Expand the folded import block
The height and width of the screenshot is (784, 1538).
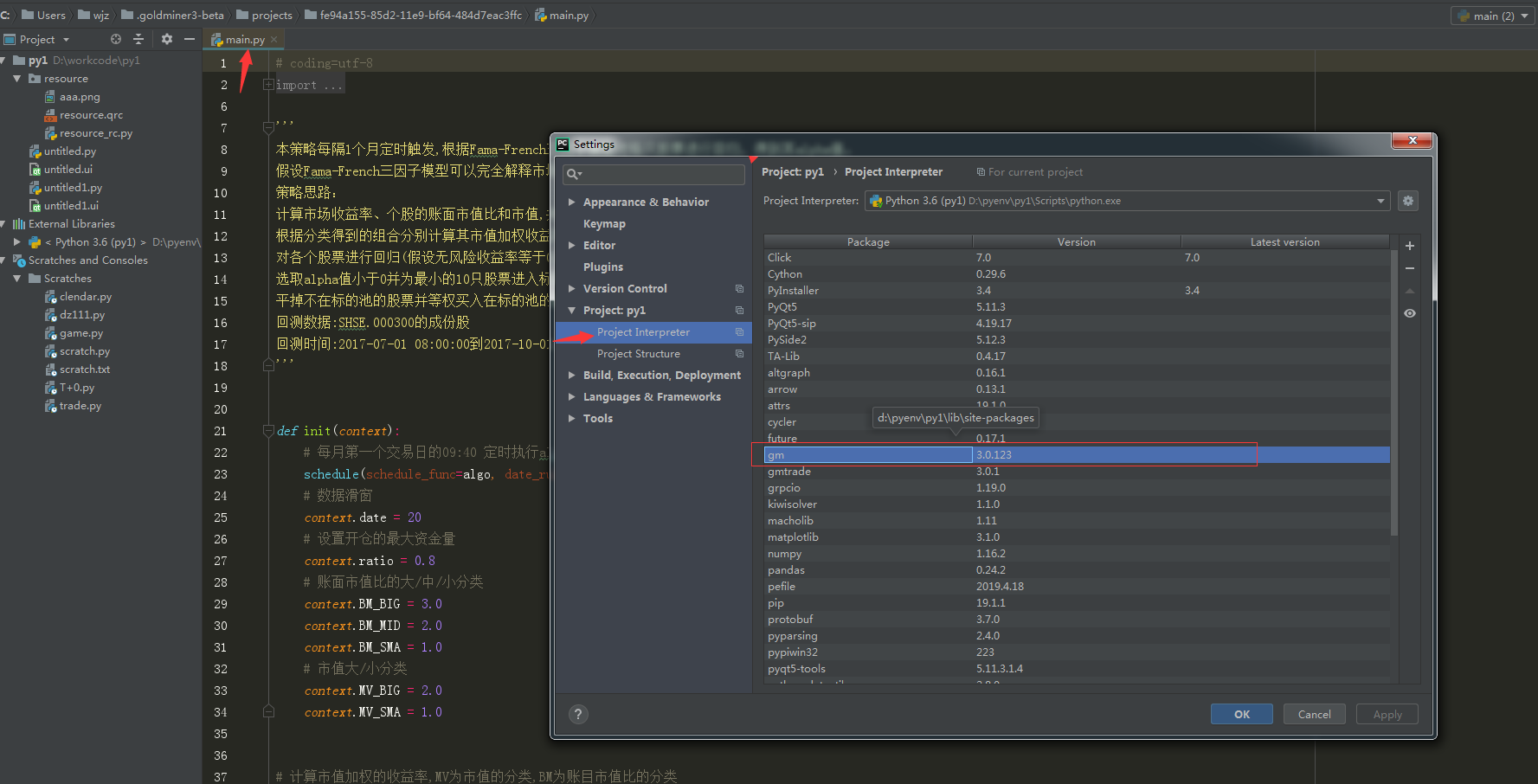[268, 85]
